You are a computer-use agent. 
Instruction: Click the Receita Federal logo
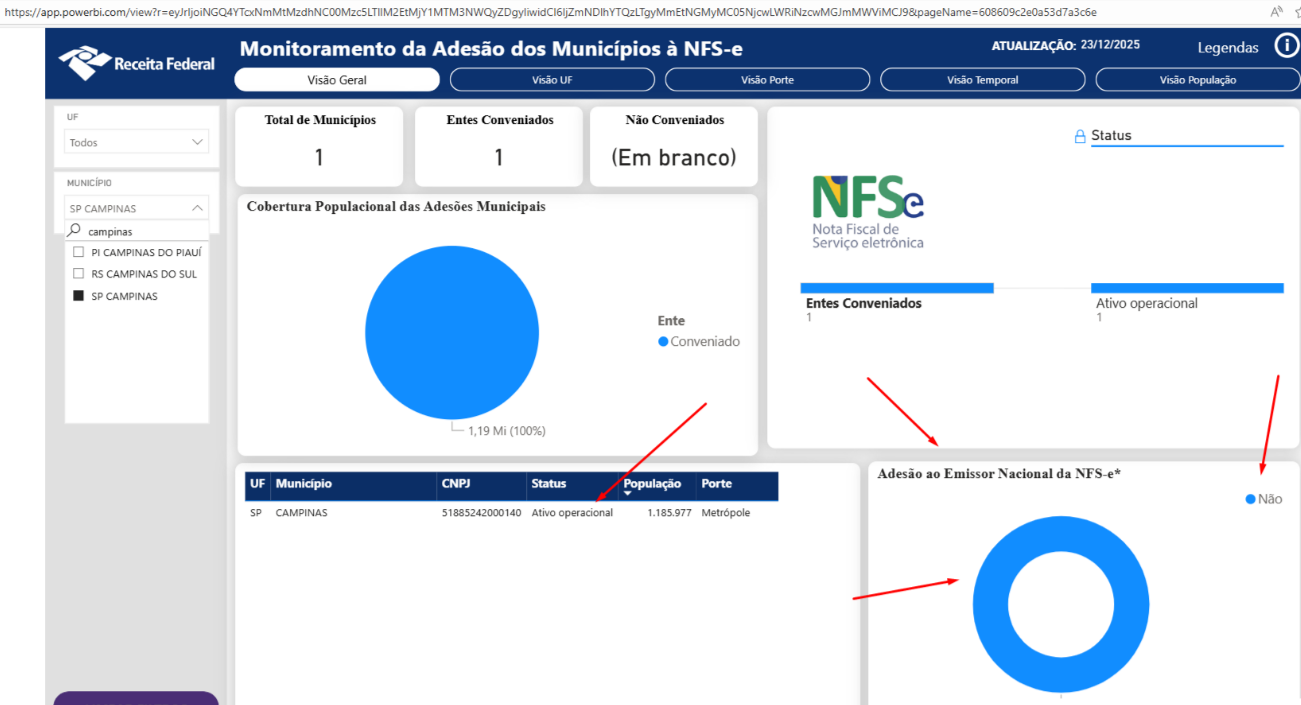[137, 63]
